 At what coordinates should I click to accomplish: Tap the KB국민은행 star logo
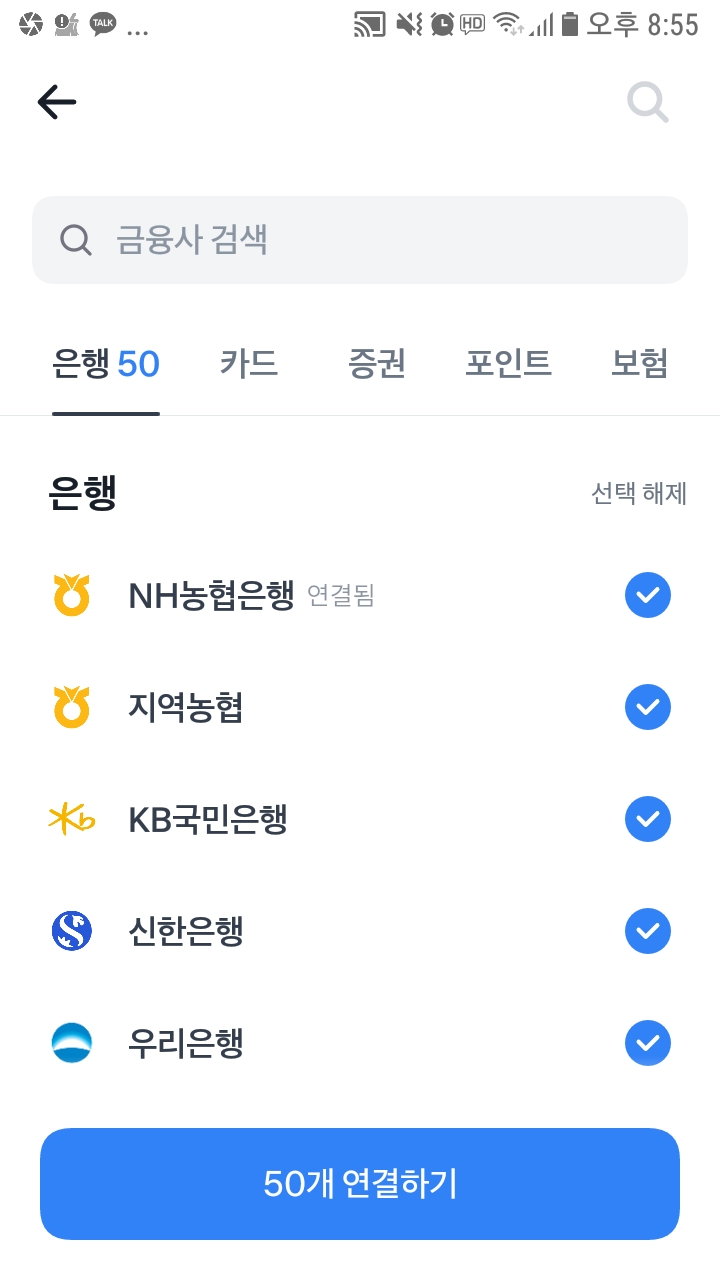(x=71, y=819)
